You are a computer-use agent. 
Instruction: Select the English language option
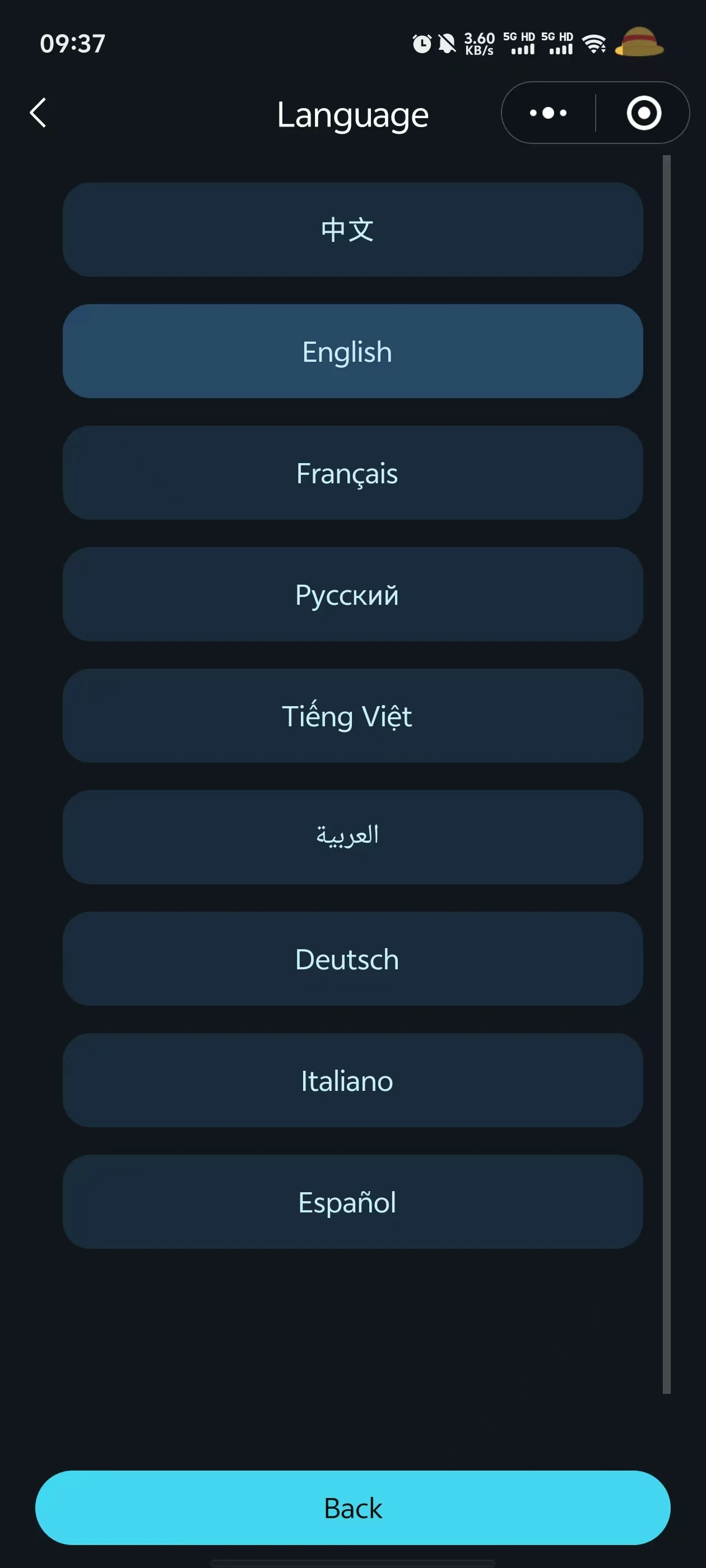coord(352,352)
